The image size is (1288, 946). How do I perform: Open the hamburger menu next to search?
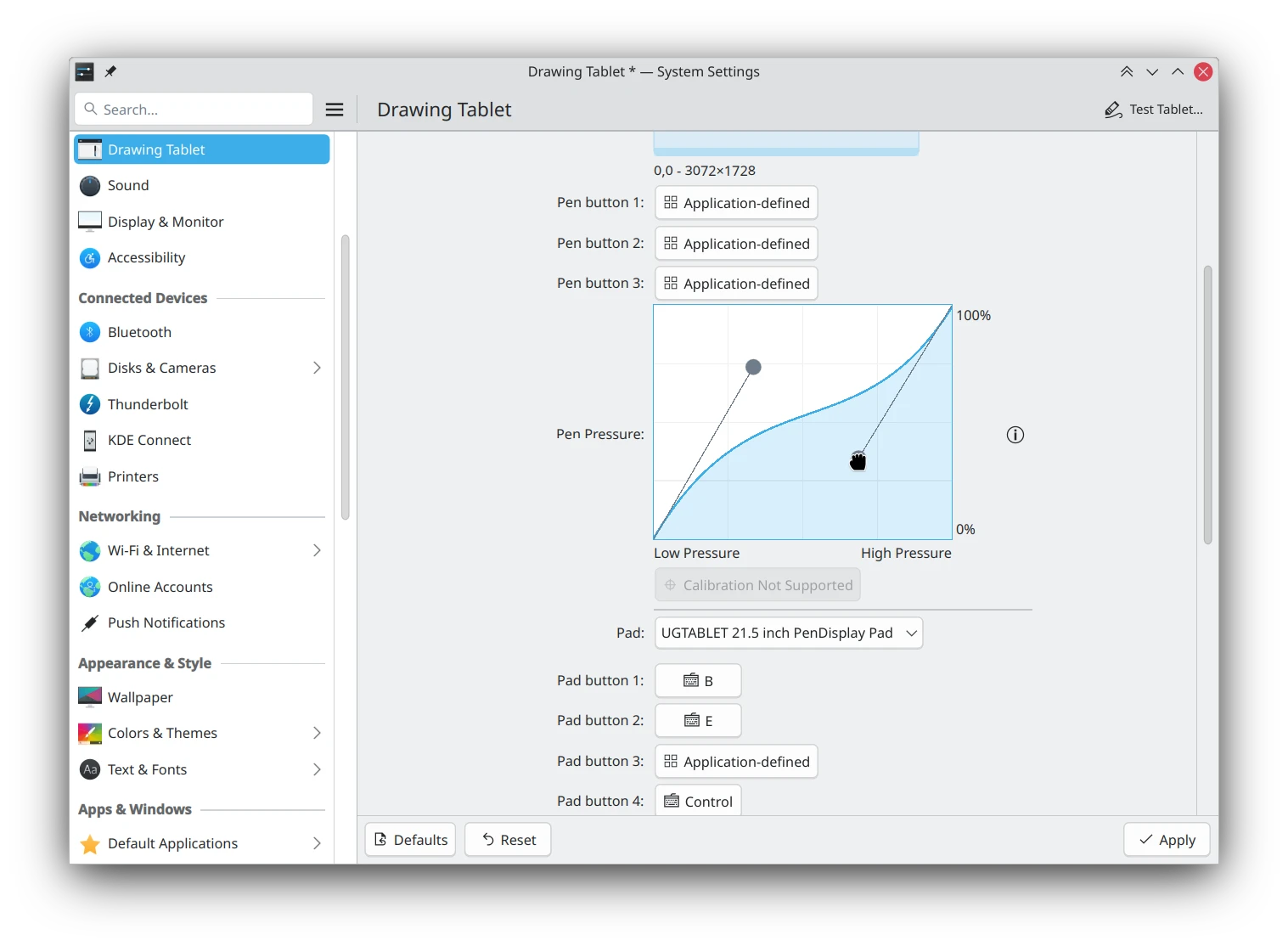335,110
